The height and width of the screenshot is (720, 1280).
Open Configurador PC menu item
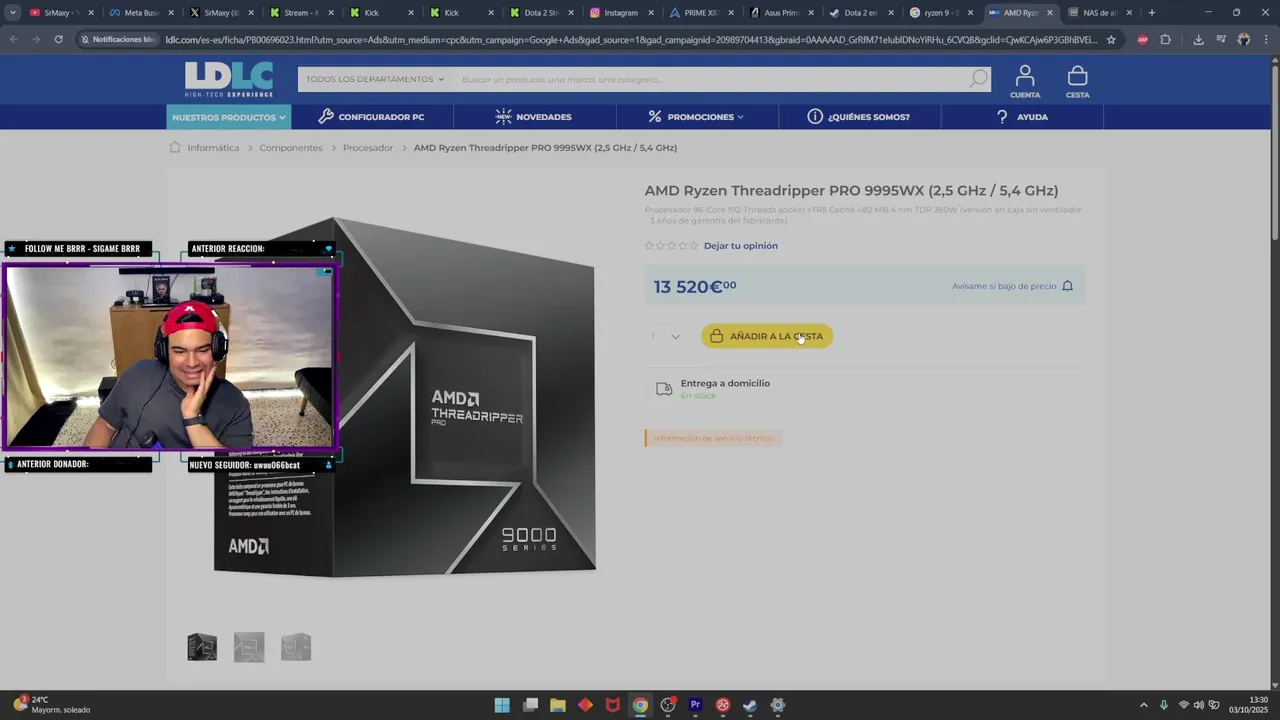tap(372, 117)
